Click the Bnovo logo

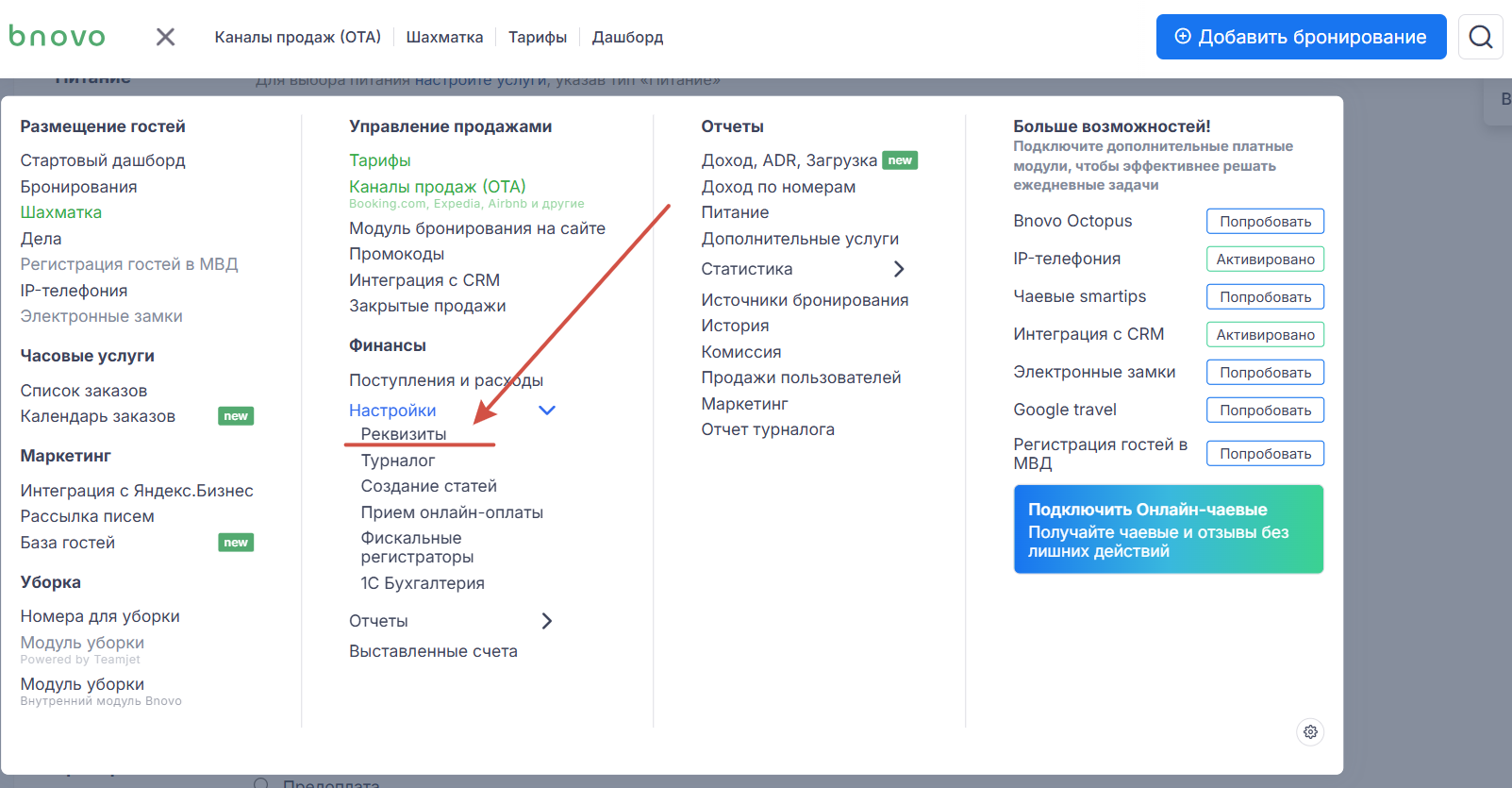pos(57,37)
